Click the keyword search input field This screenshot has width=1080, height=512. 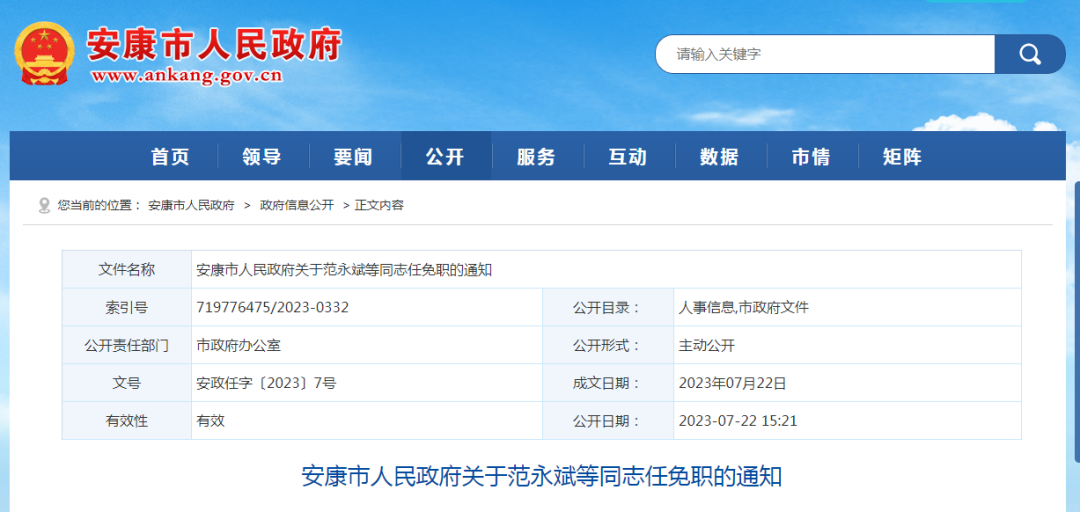[x=824, y=54]
